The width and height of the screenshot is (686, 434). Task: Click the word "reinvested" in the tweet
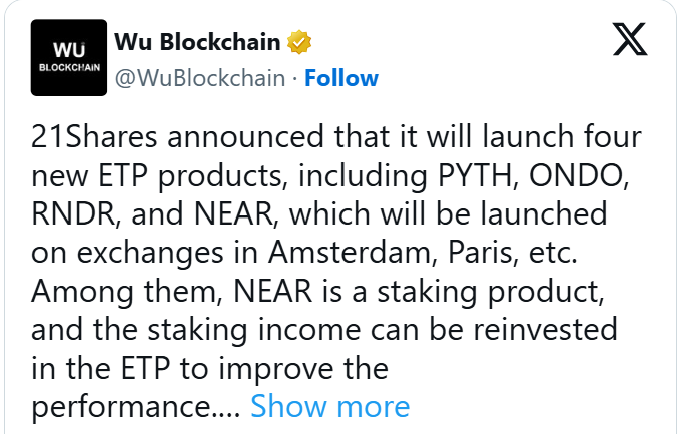(546, 329)
